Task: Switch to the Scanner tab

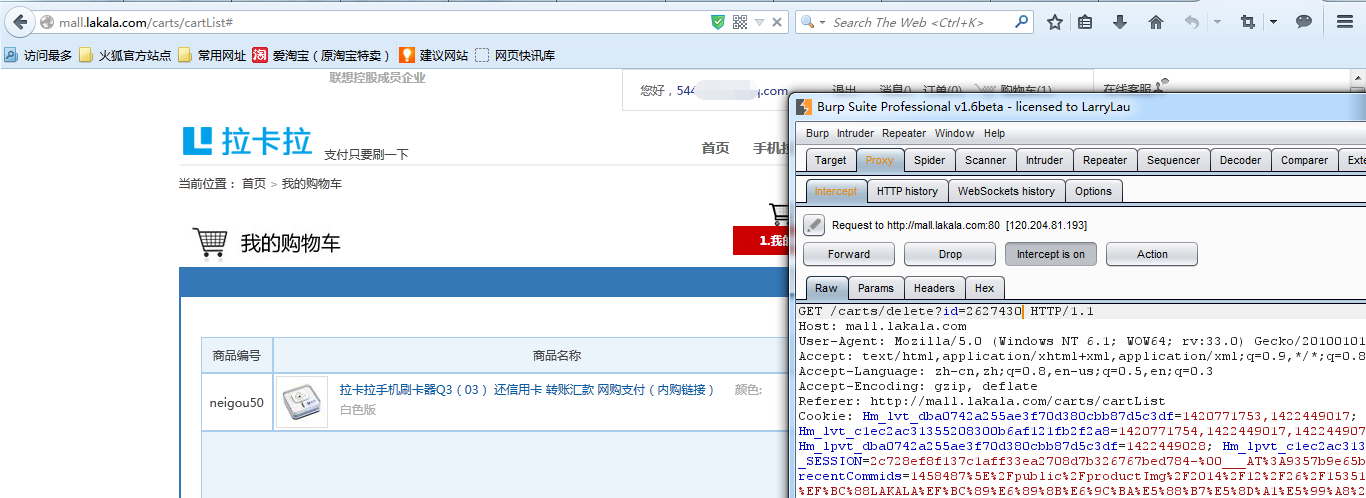Action: click(985, 160)
